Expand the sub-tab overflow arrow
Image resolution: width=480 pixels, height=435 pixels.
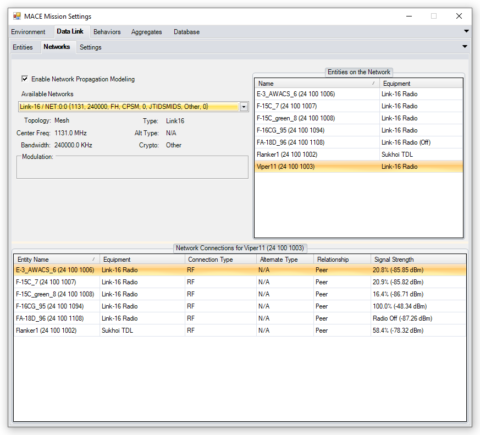click(465, 46)
